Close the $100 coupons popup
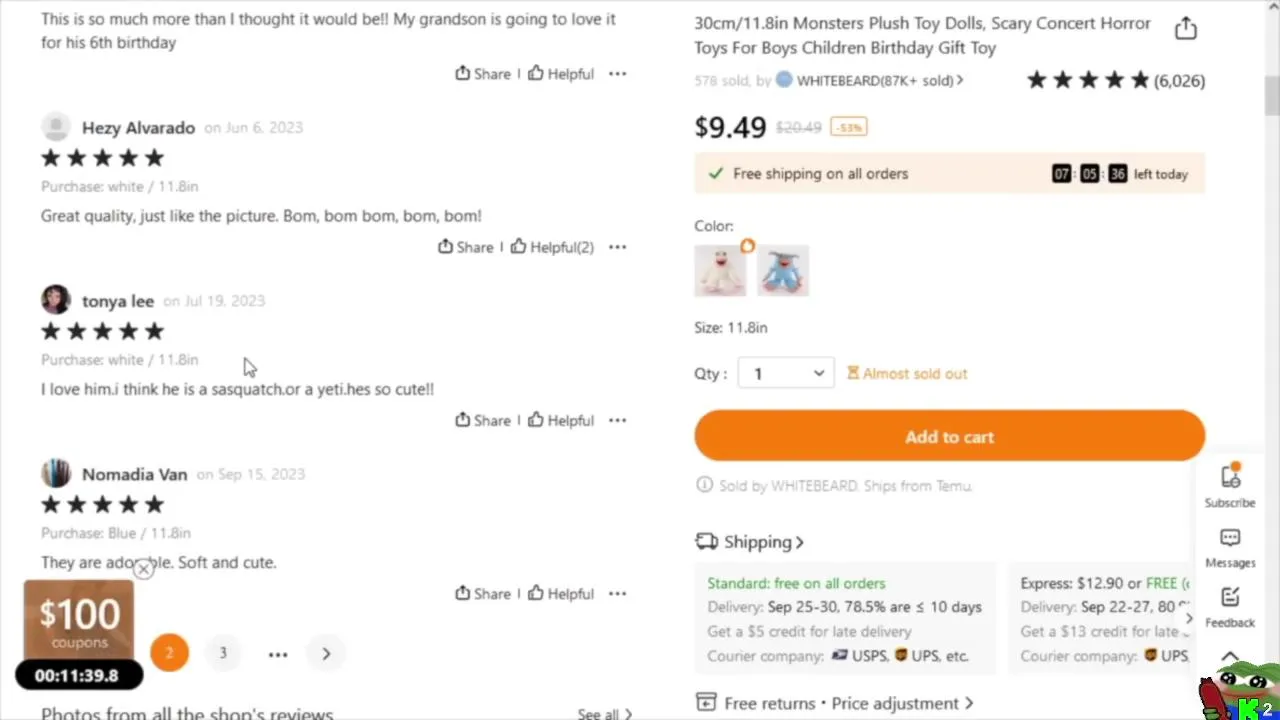The width and height of the screenshot is (1280, 720). point(143,570)
